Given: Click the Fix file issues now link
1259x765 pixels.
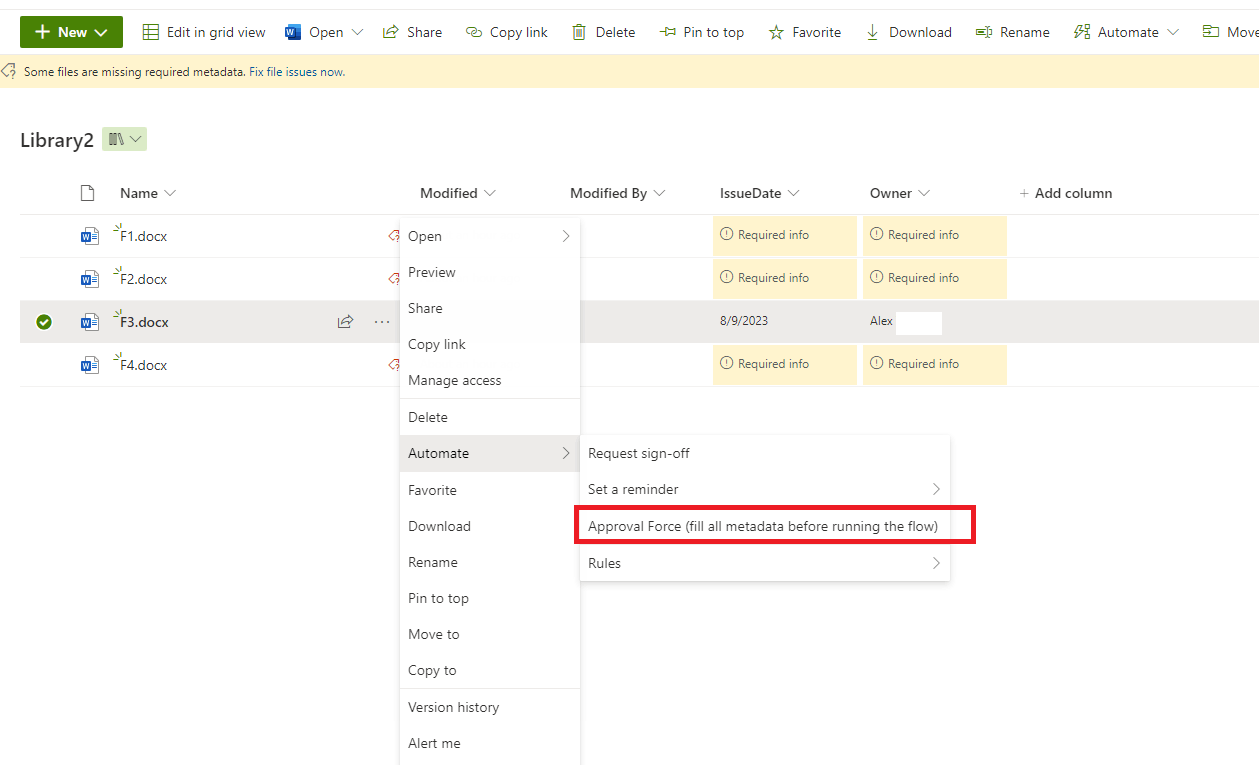Looking at the screenshot, I should point(298,71).
